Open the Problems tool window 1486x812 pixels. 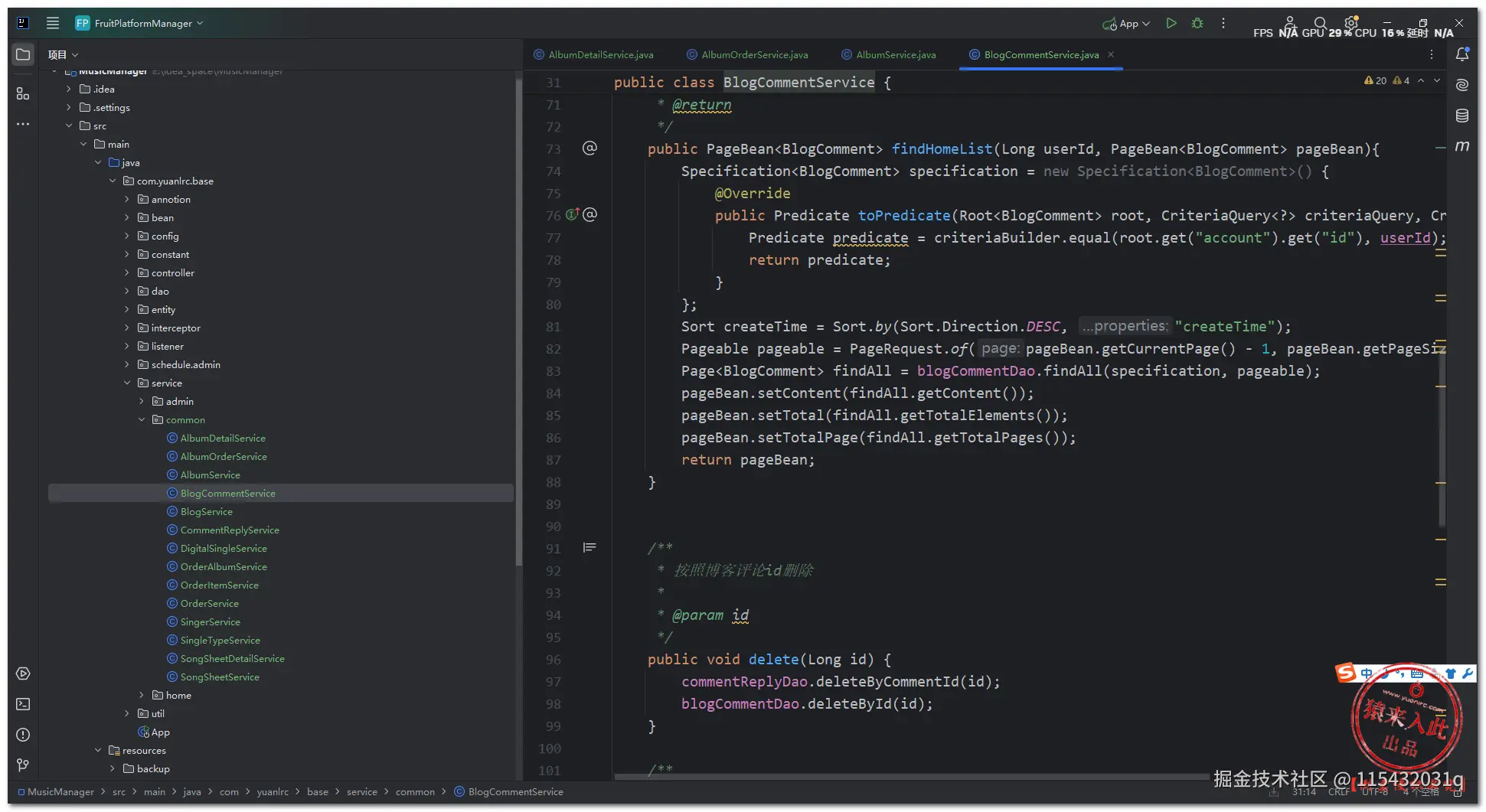[23, 735]
